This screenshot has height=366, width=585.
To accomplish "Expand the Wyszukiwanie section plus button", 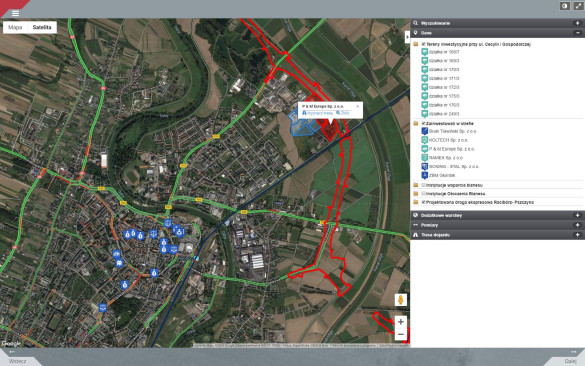I will [577, 23].
